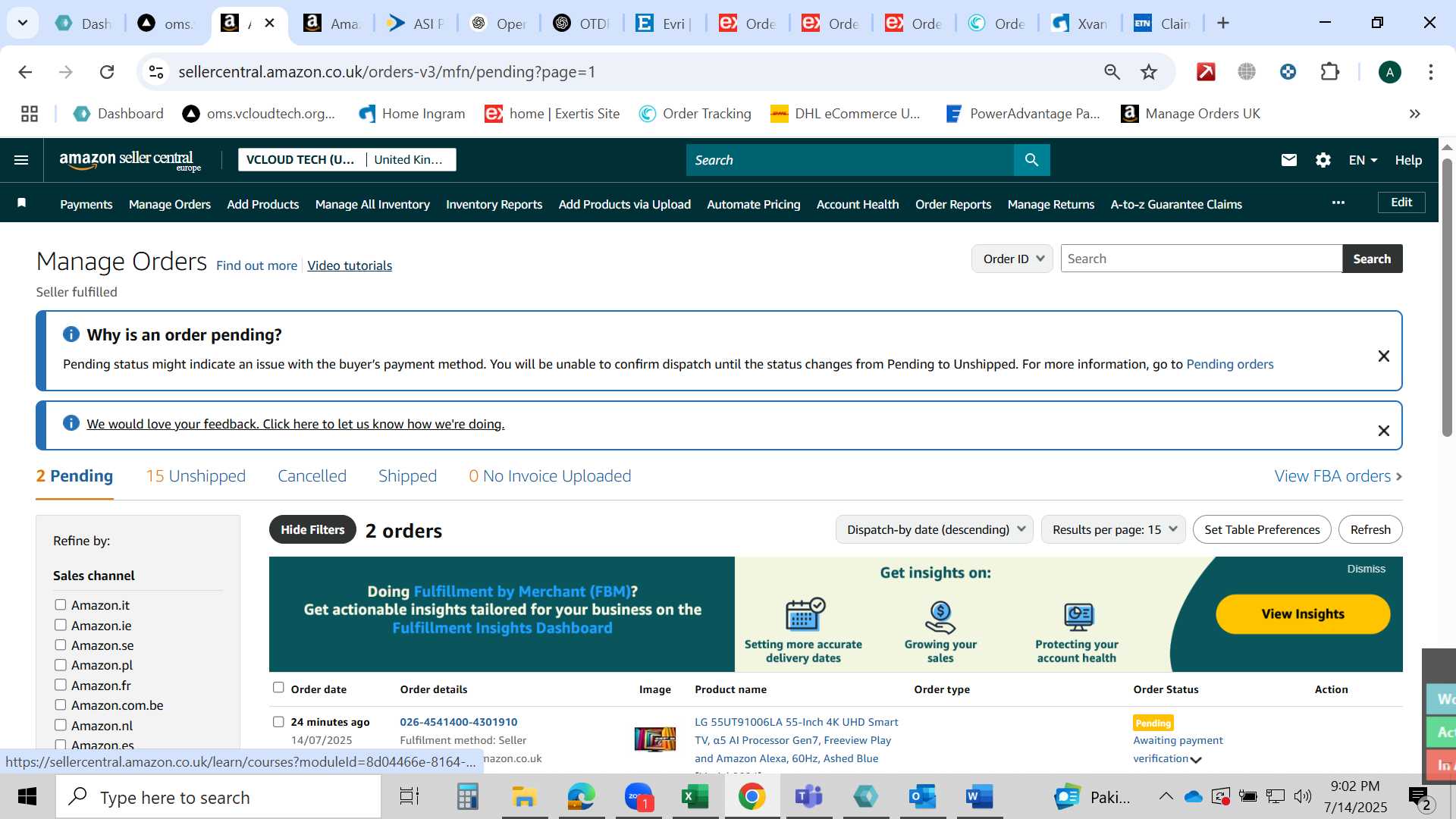Check the Amazon.com.be sales channel filter
1456x819 pixels.
tap(61, 704)
